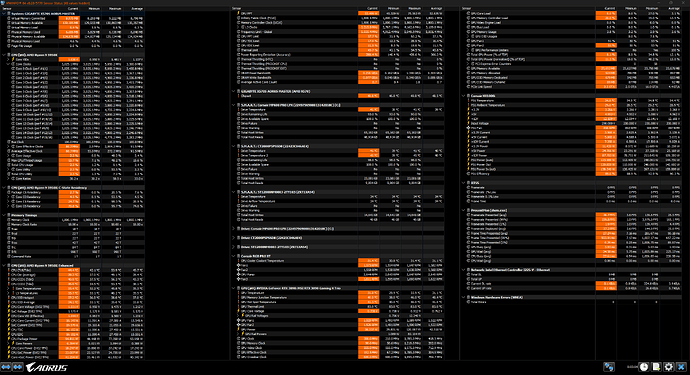Collapse the Core Clocks subtree
Image resolution: width=690 pixels, height=375 pixels.
[x=8, y=64]
